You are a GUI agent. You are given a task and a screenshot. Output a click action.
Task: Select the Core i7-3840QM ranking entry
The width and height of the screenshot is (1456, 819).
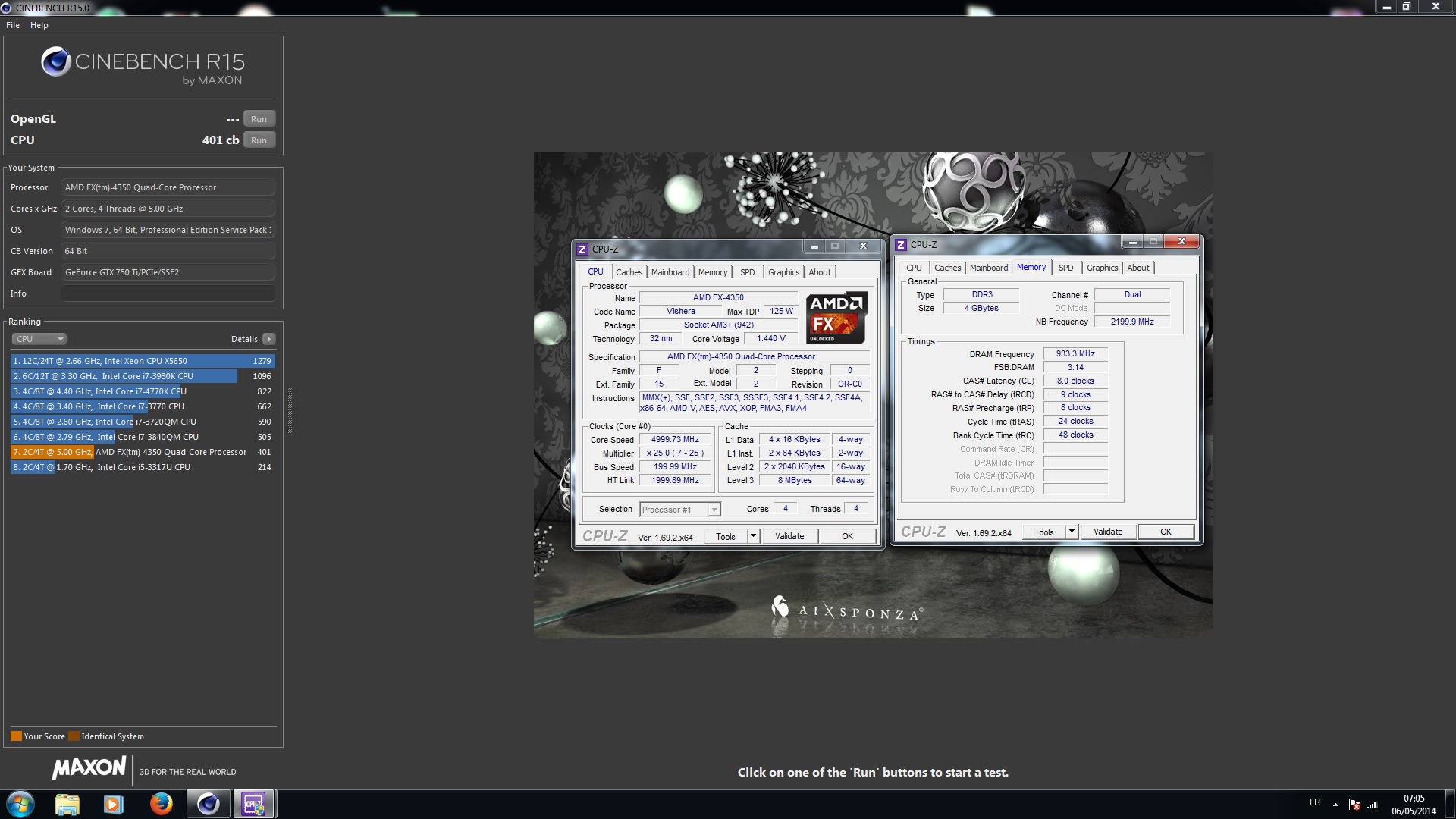143,437
